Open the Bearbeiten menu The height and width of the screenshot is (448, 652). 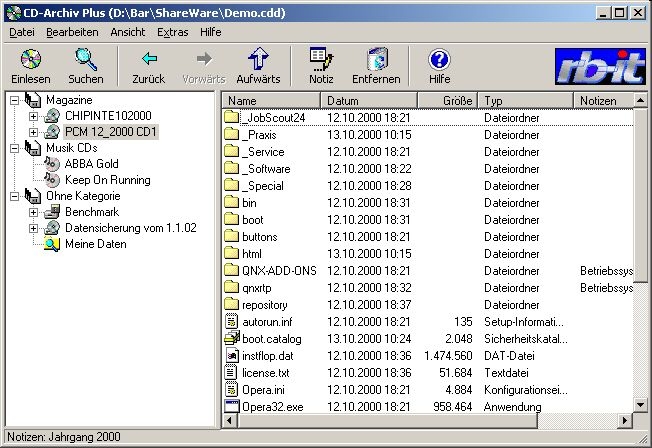tap(70, 32)
